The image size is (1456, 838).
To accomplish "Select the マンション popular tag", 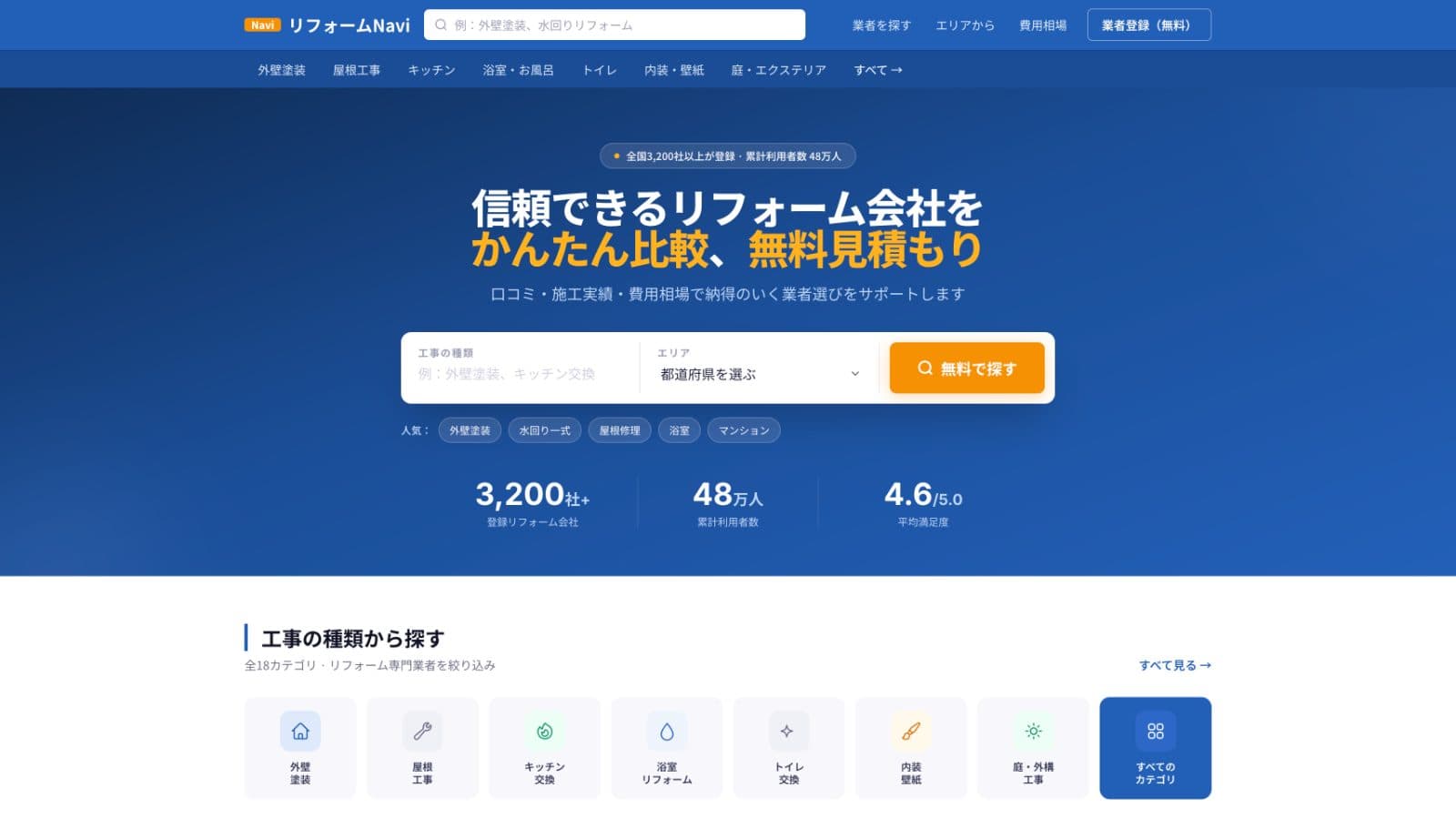I will pyautogui.click(x=744, y=430).
